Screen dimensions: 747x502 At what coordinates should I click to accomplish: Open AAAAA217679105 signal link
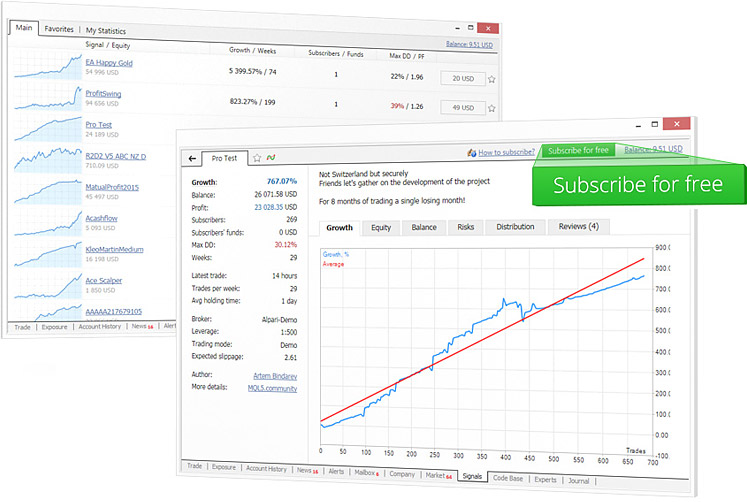point(113,311)
